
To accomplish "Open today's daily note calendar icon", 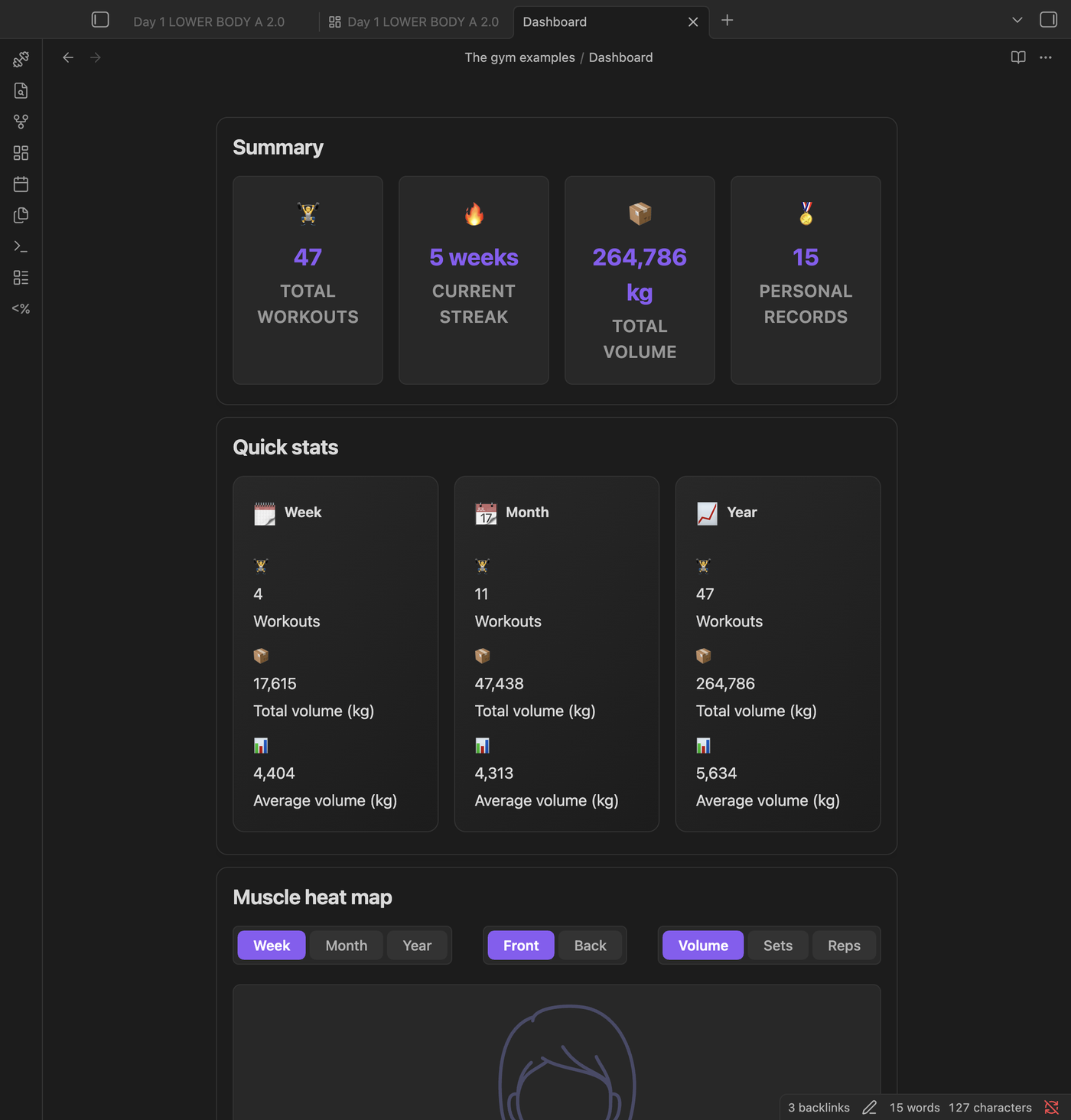I will point(21,184).
